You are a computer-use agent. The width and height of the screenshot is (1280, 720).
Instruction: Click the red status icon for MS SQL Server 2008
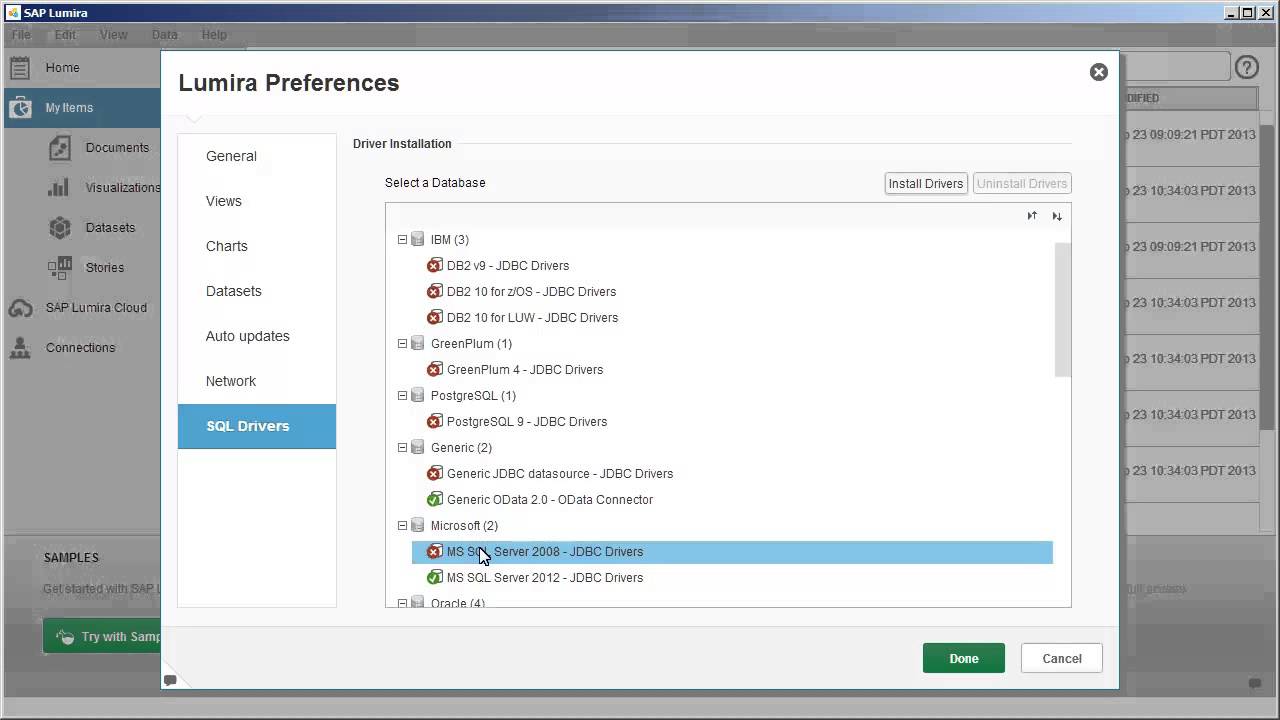point(435,552)
